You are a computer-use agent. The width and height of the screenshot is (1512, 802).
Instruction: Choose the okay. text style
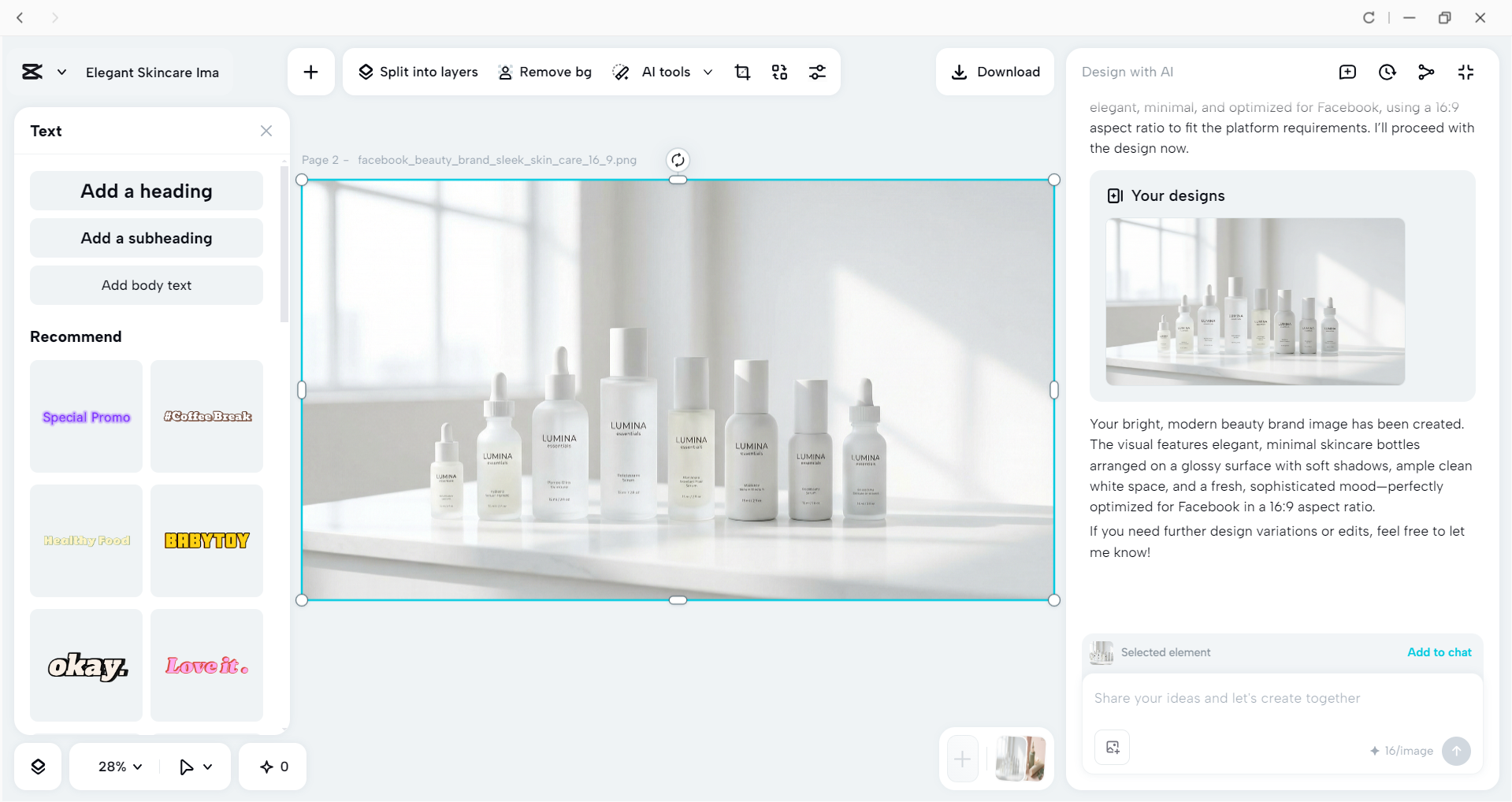[x=87, y=665]
